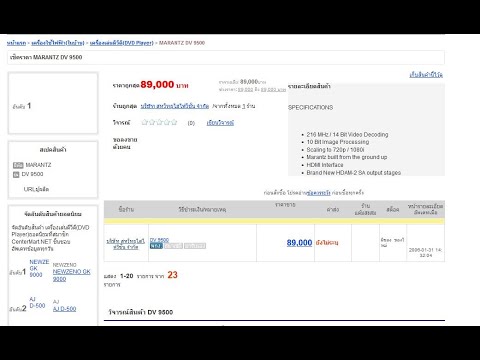Image resolution: width=480 pixels, height=360 pixels.
Task: Click the third rating star
Action: click(159, 122)
